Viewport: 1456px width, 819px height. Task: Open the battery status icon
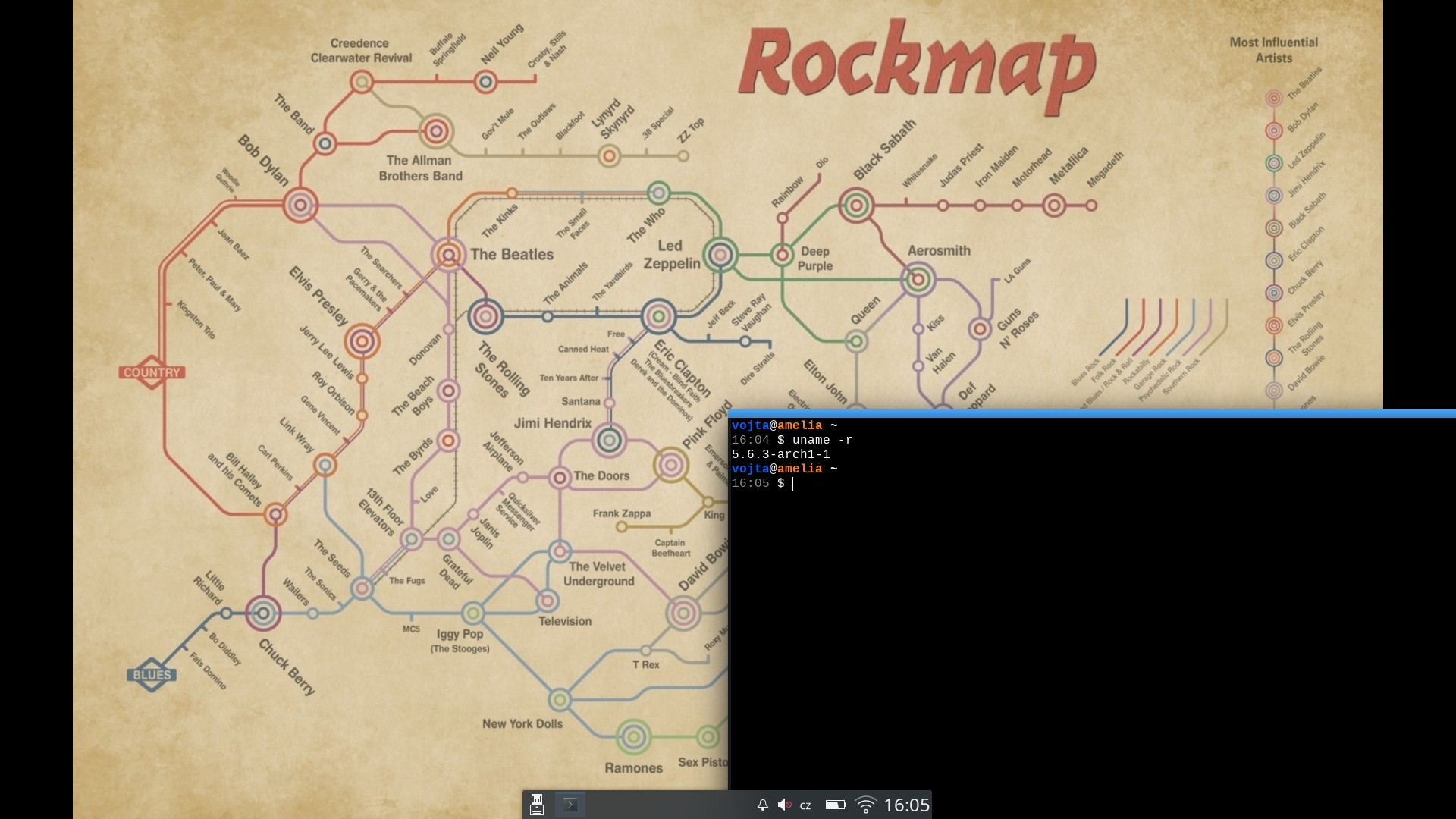(x=835, y=805)
